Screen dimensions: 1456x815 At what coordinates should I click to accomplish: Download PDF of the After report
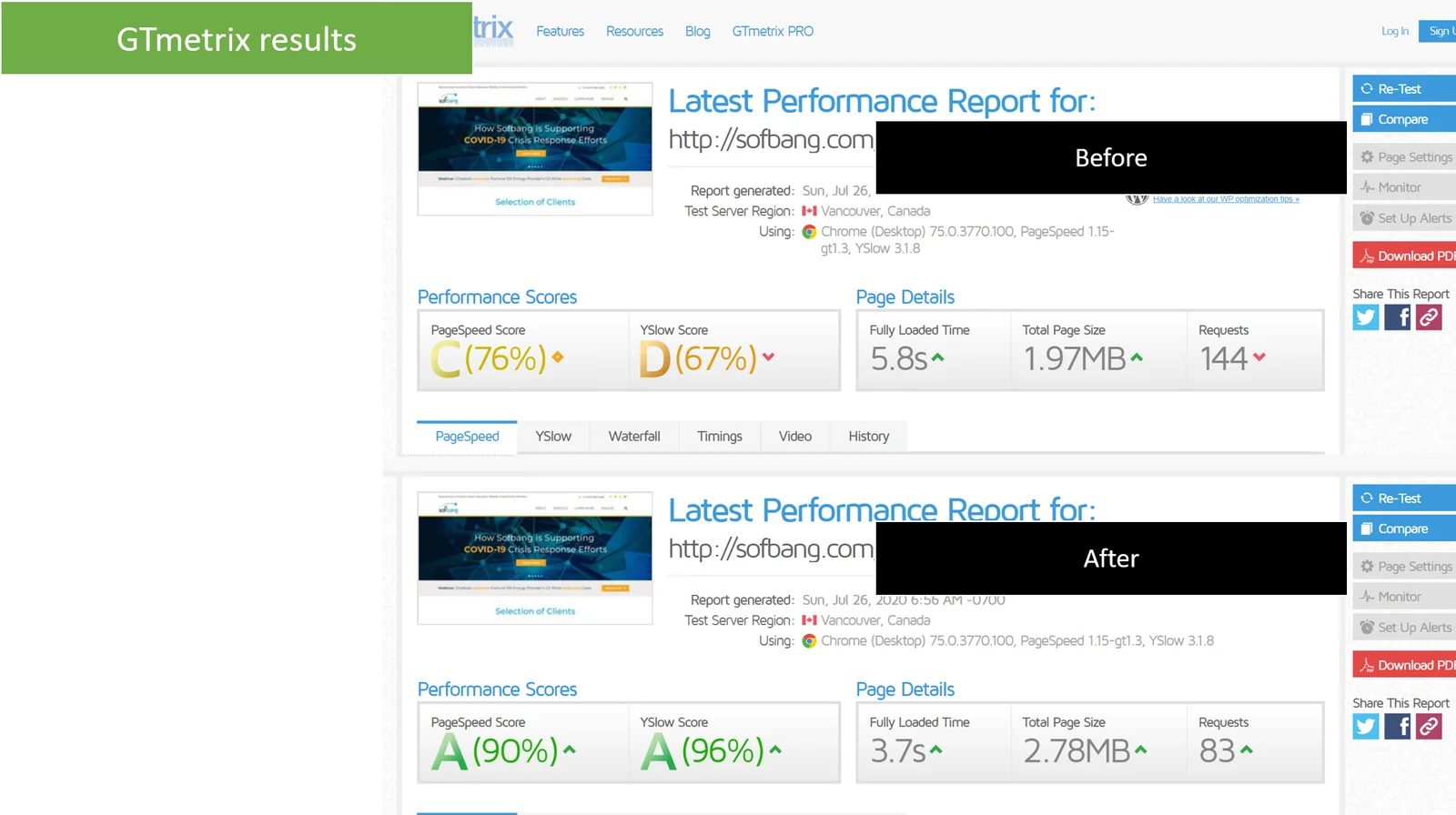(1404, 665)
